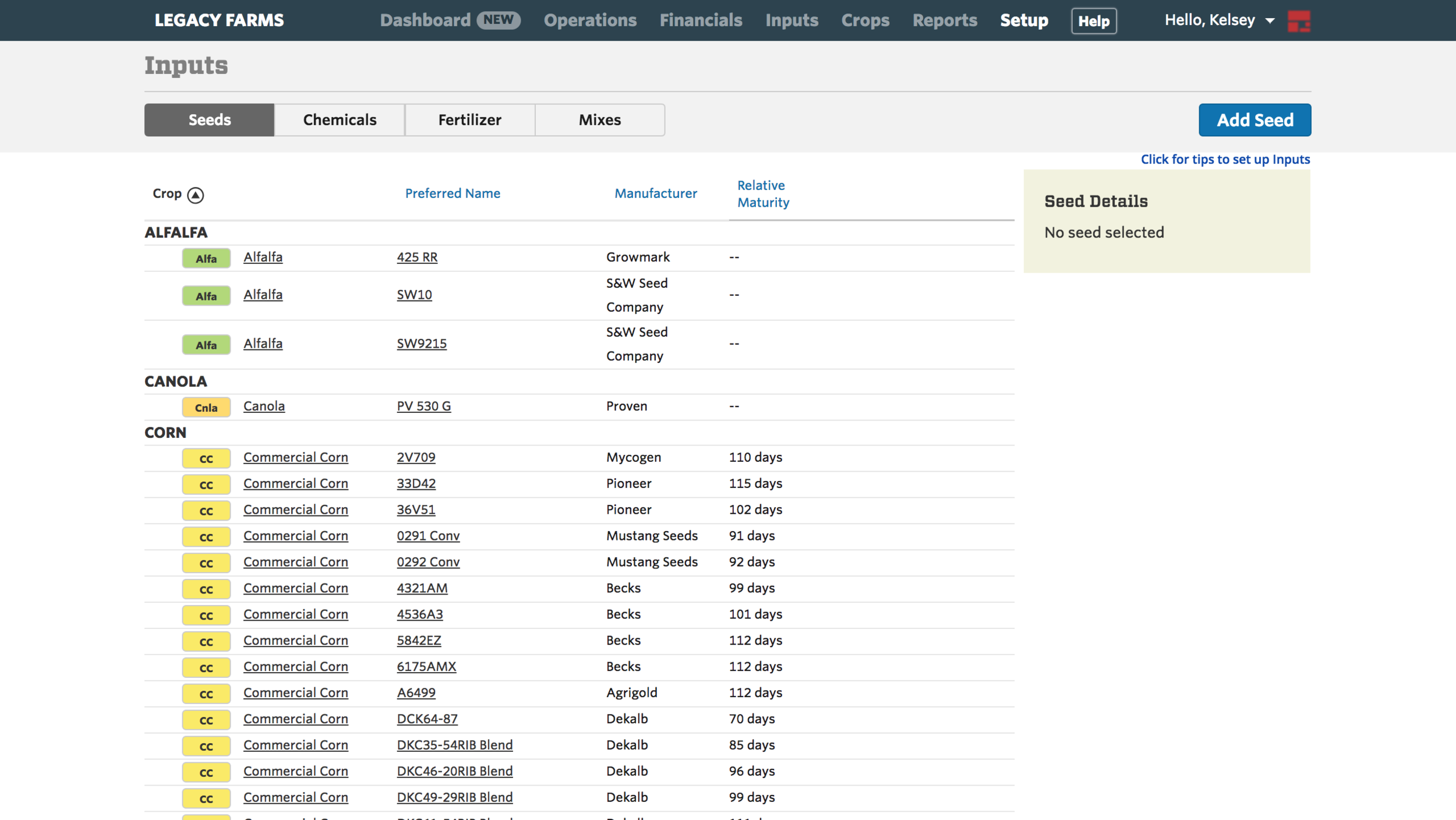Open the PV 530 G seed link
The height and width of the screenshot is (820, 1456).
click(x=423, y=407)
